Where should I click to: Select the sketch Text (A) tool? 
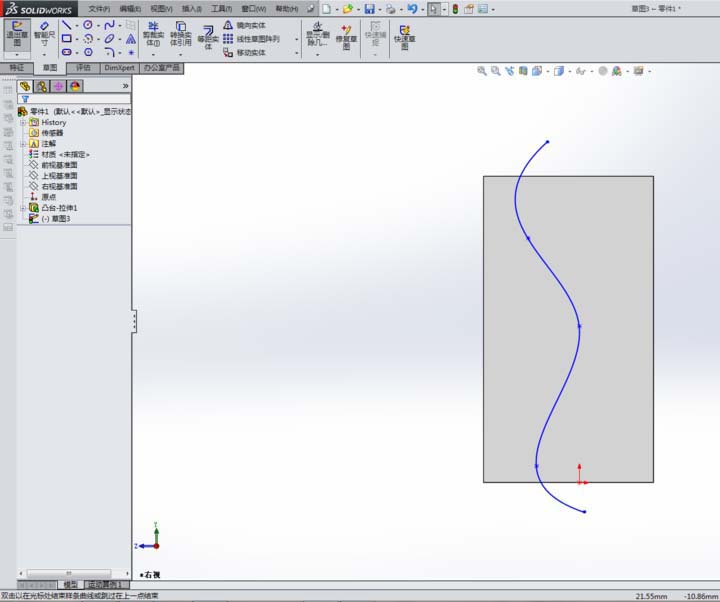click(131, 39)
